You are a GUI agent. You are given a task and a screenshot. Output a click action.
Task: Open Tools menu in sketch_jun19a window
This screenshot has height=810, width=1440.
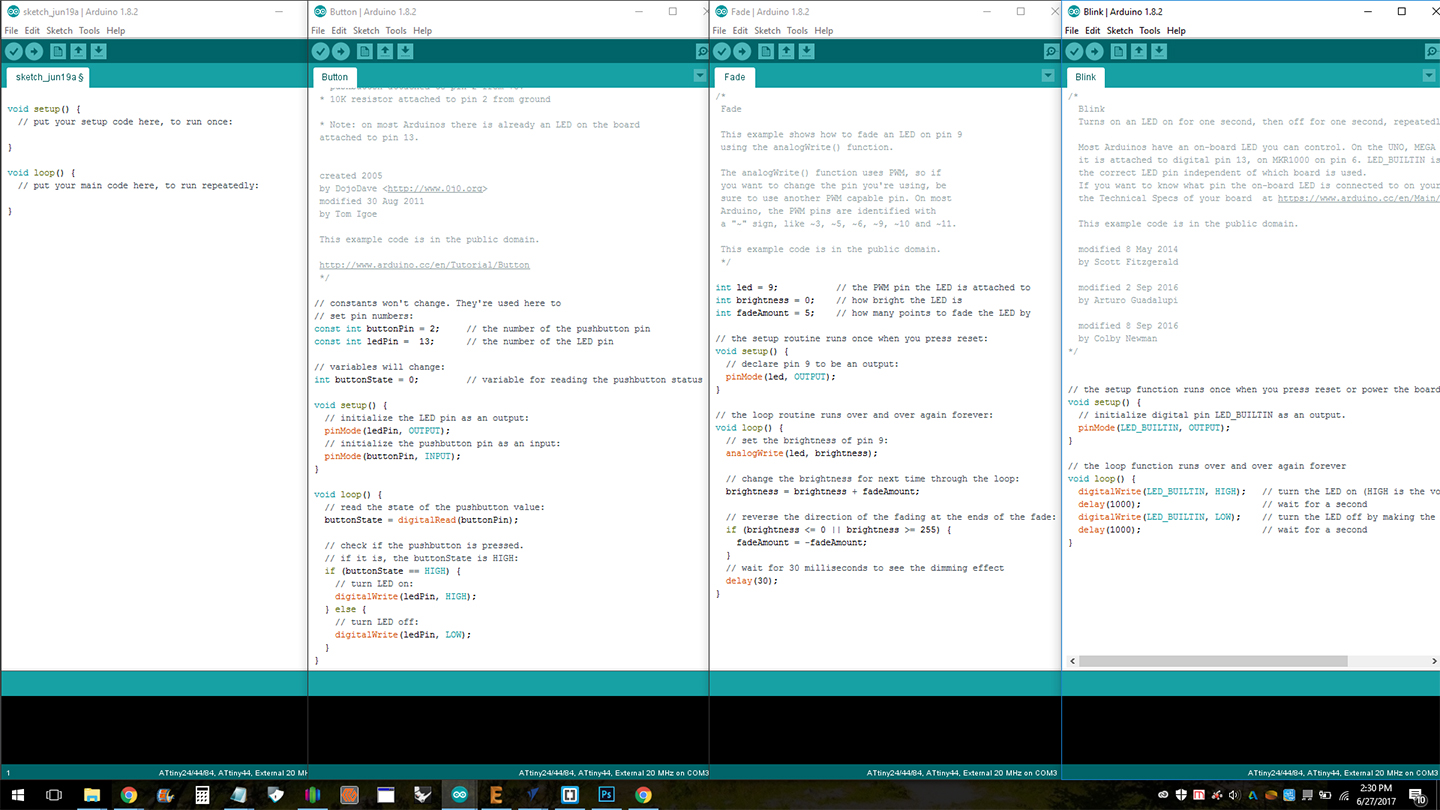89,31
